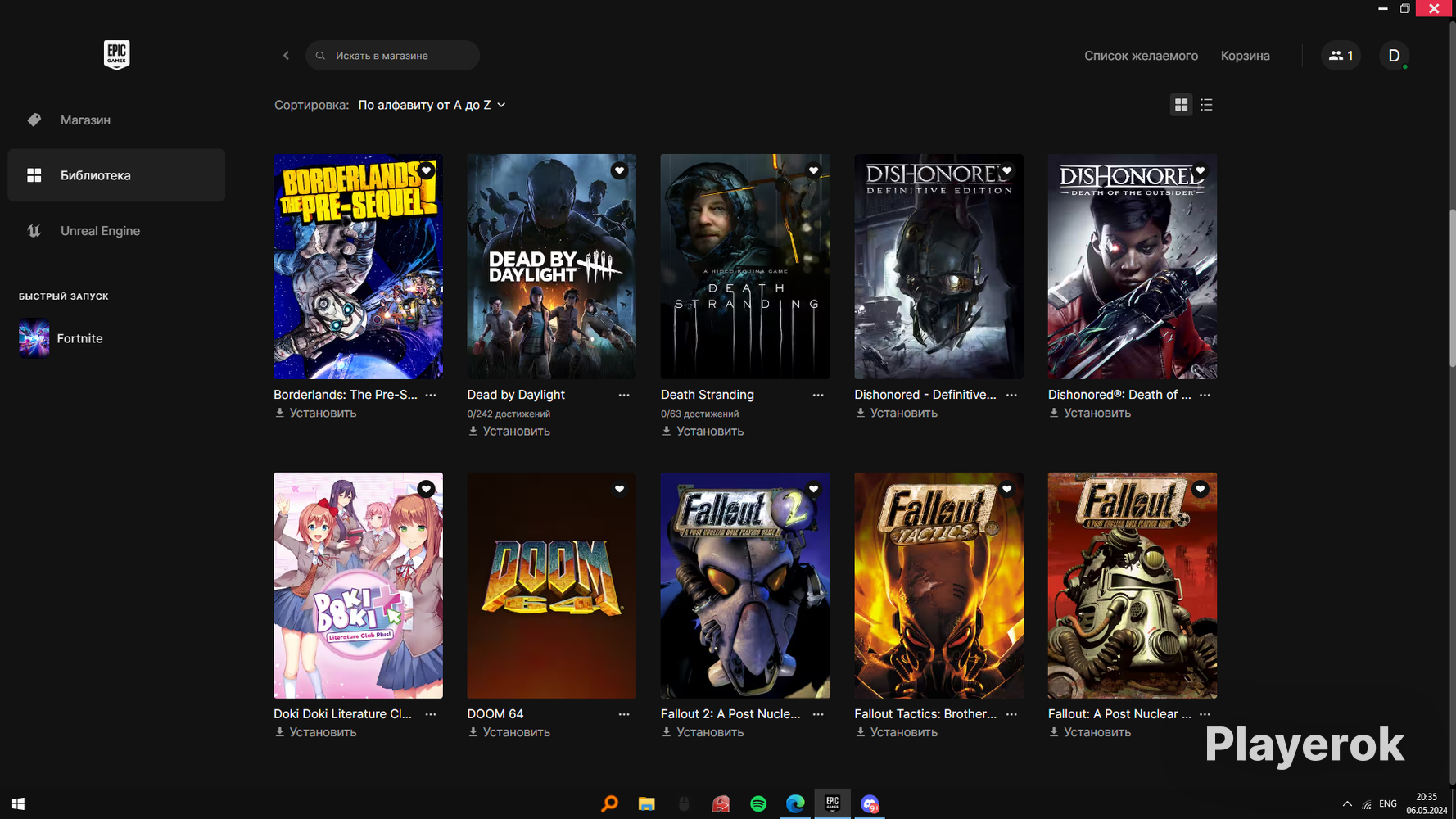Switch to grid view layout
Viewport: 1456px width, 819px height.
[1181, 105]
